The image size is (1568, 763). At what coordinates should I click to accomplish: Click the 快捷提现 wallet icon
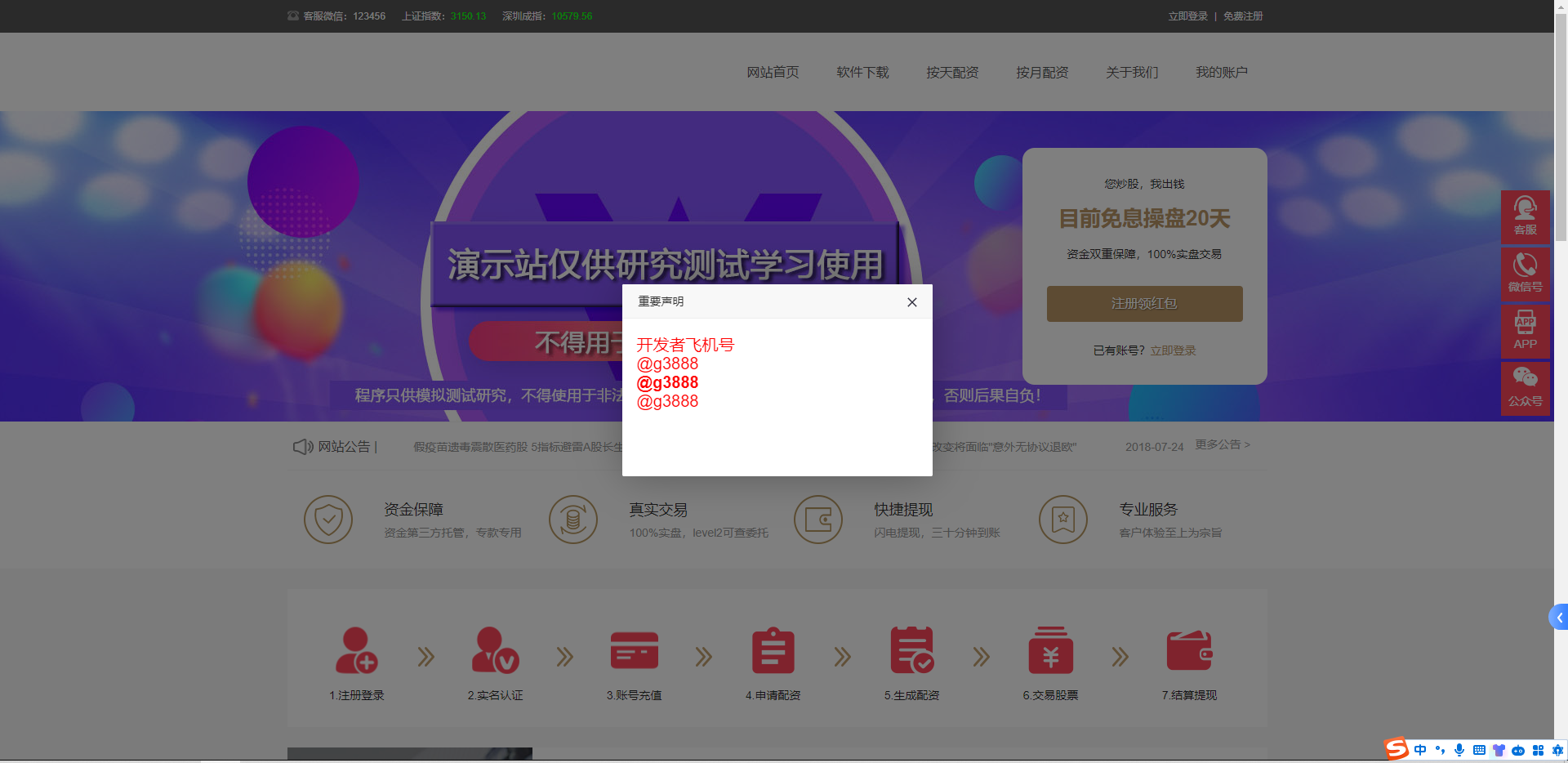pyautogui.click(x=818, y=519)
